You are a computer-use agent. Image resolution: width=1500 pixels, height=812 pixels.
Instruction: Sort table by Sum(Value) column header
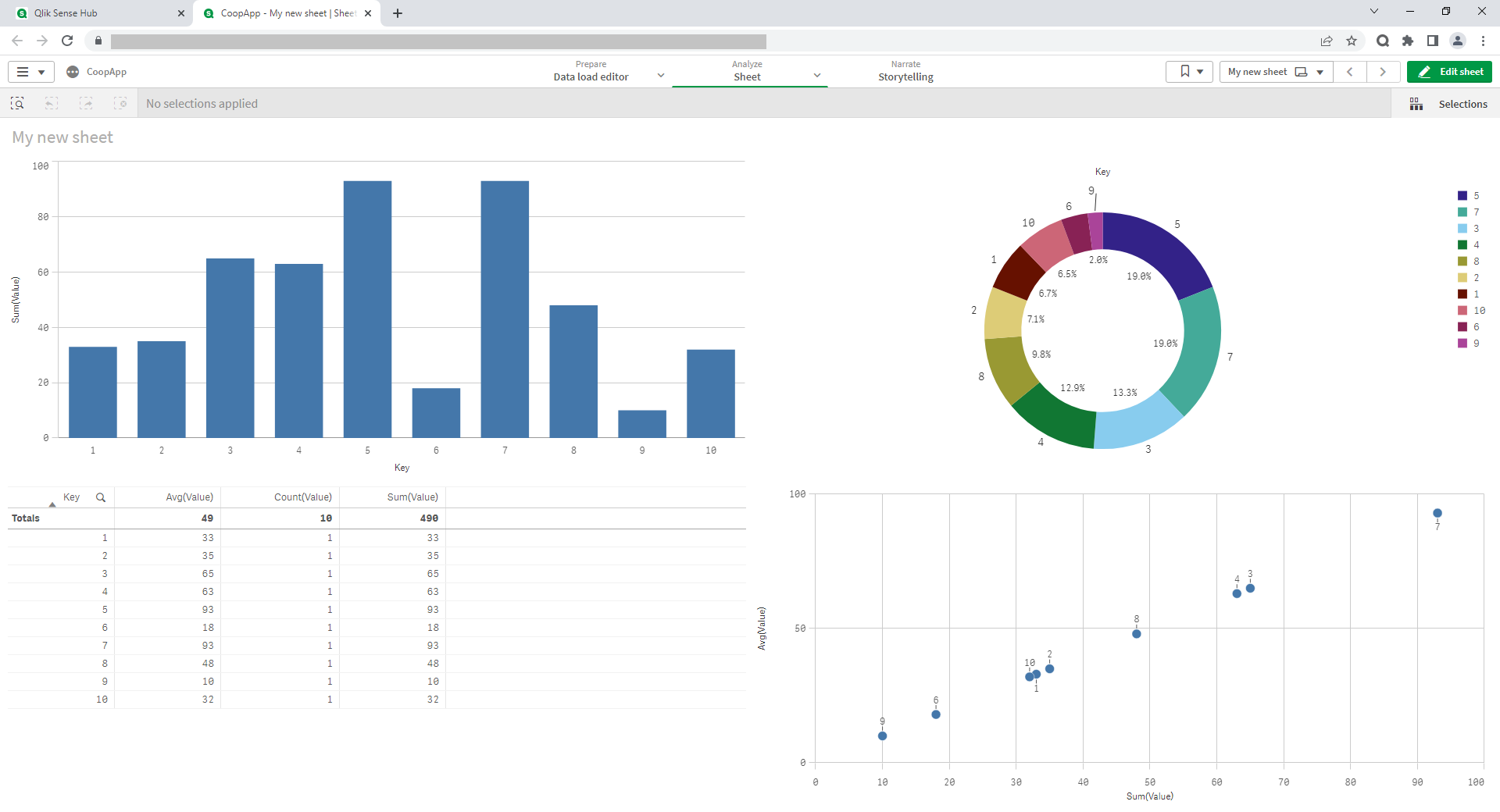click(x=412, y=497)
